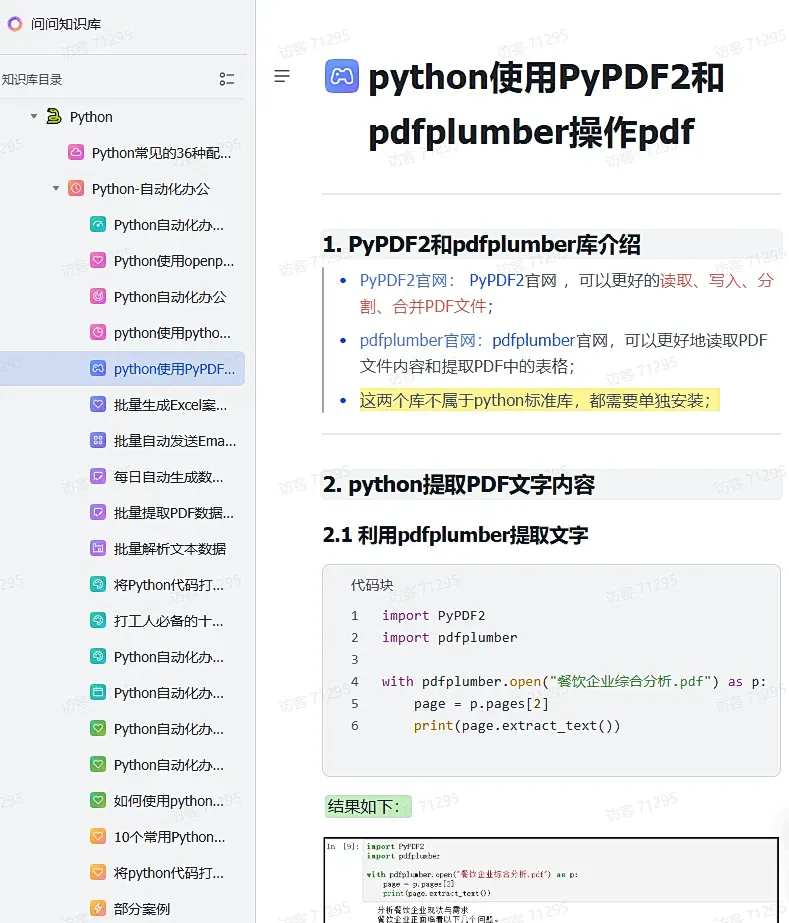This screenshot has height=923, width=789.
Task: Open 将Python代码打... document with green icon
Action: coord(168,585)
